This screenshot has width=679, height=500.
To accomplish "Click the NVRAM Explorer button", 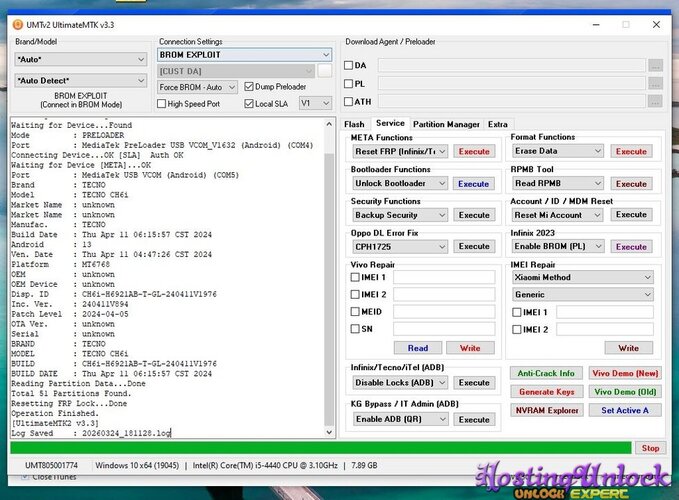I will (546, 410).
